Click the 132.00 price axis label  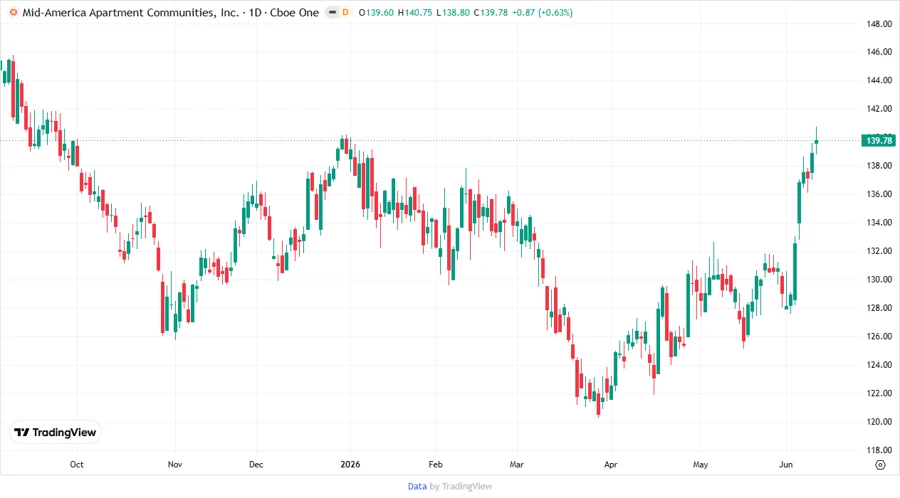(879, 251)
